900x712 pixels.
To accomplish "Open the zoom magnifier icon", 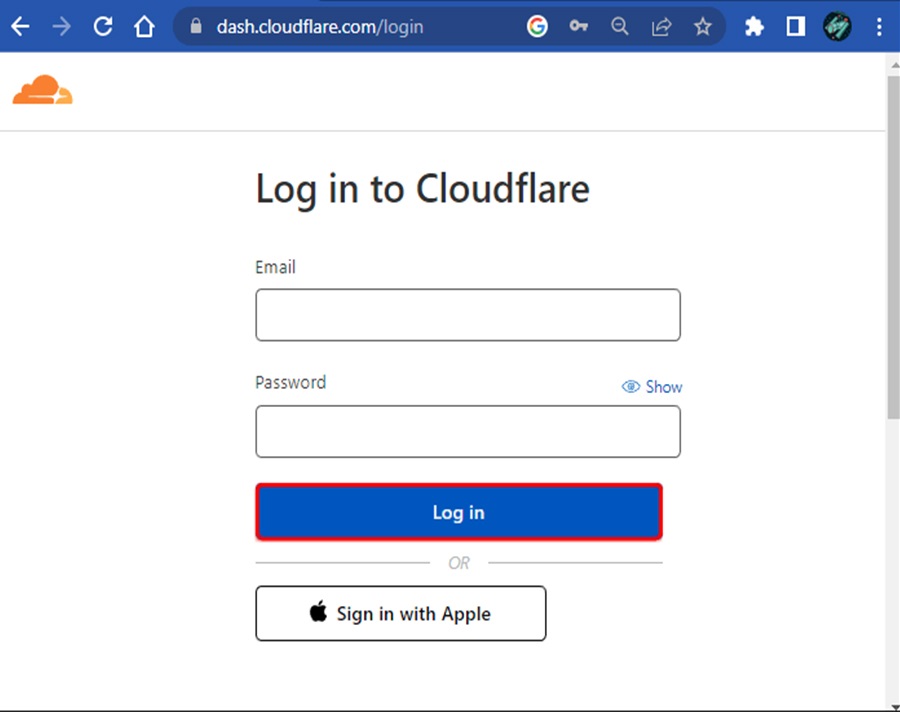I will point(620,27).
